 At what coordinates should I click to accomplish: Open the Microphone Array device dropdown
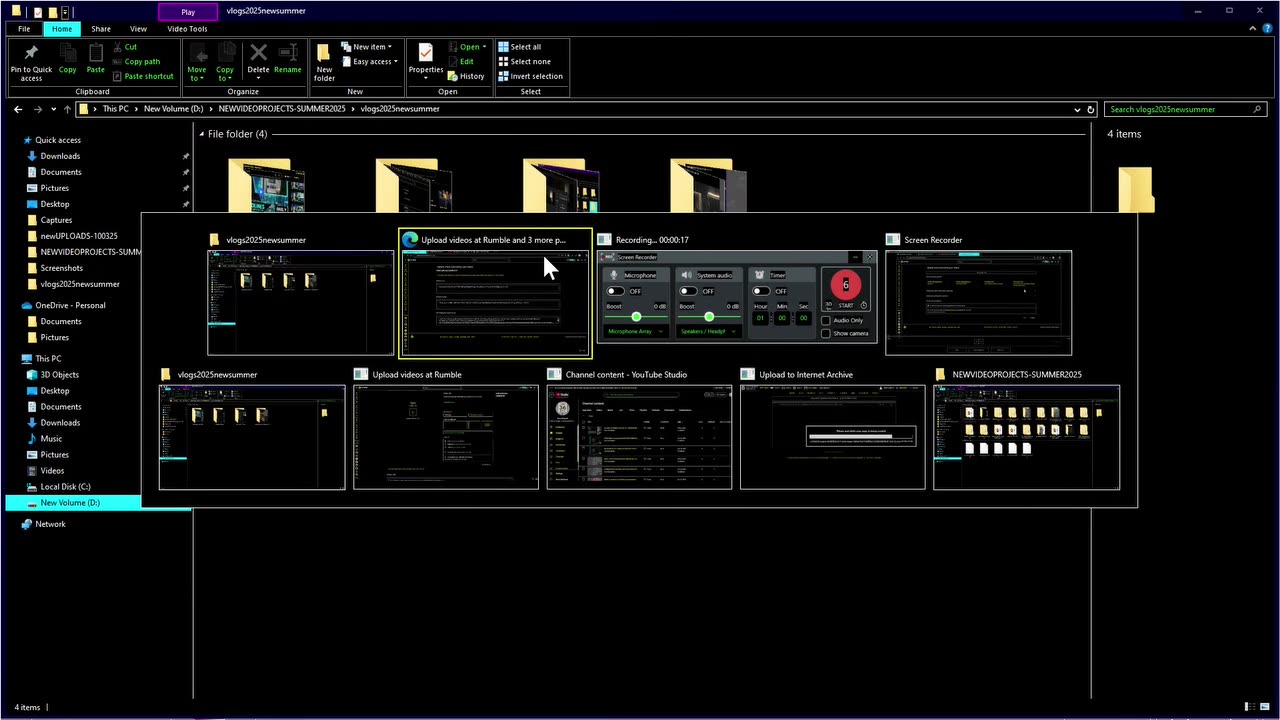[635, 331]
